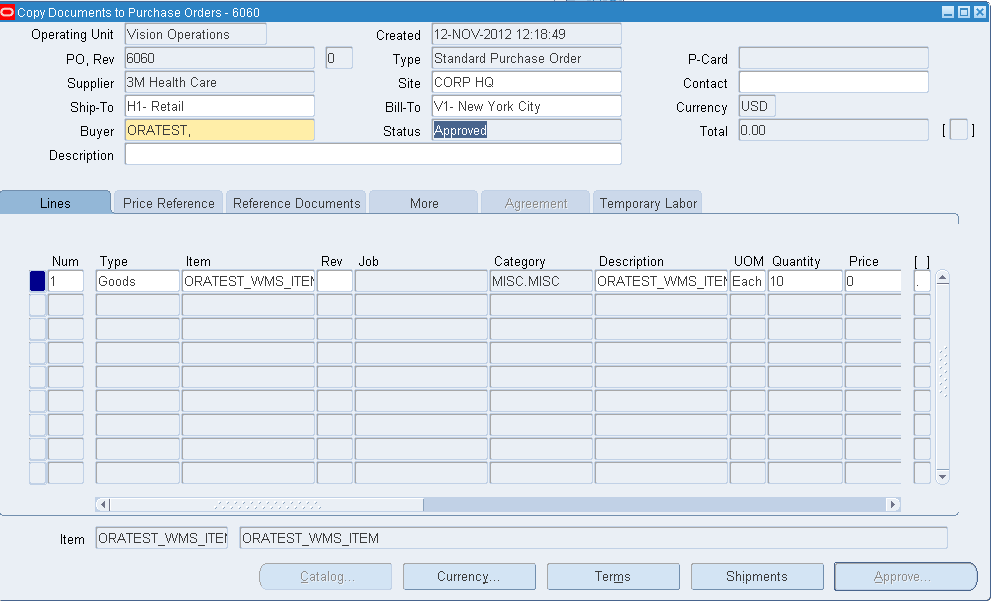The height and width of the screenshot is (602, 995).
Task: Click the vertical scrollbar down arrow
Action: [941, 477]
